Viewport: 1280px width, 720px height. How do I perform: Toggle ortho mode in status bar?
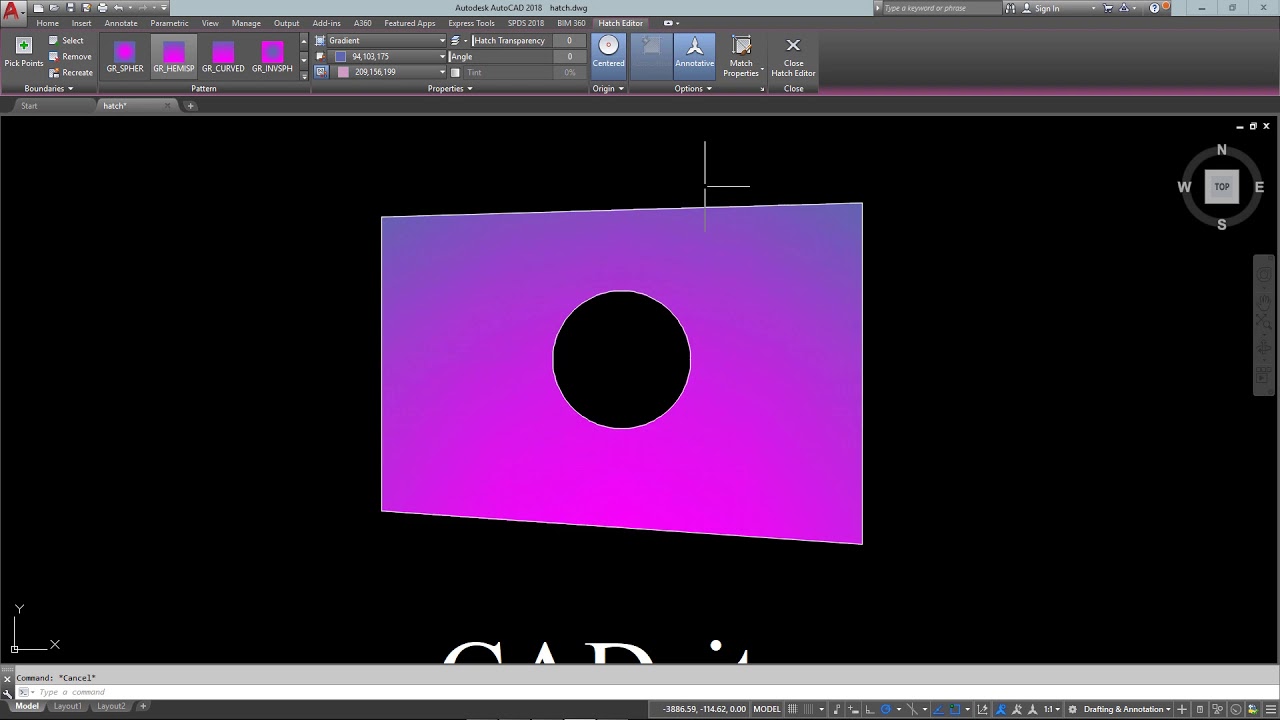coord(870,709)
